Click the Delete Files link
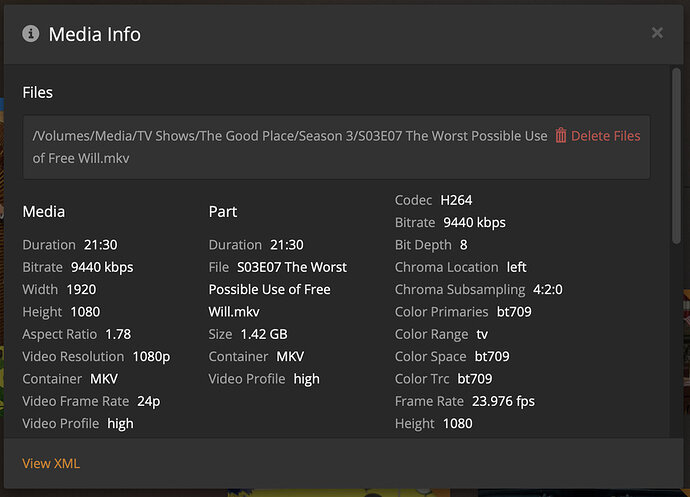 point(606,136)
